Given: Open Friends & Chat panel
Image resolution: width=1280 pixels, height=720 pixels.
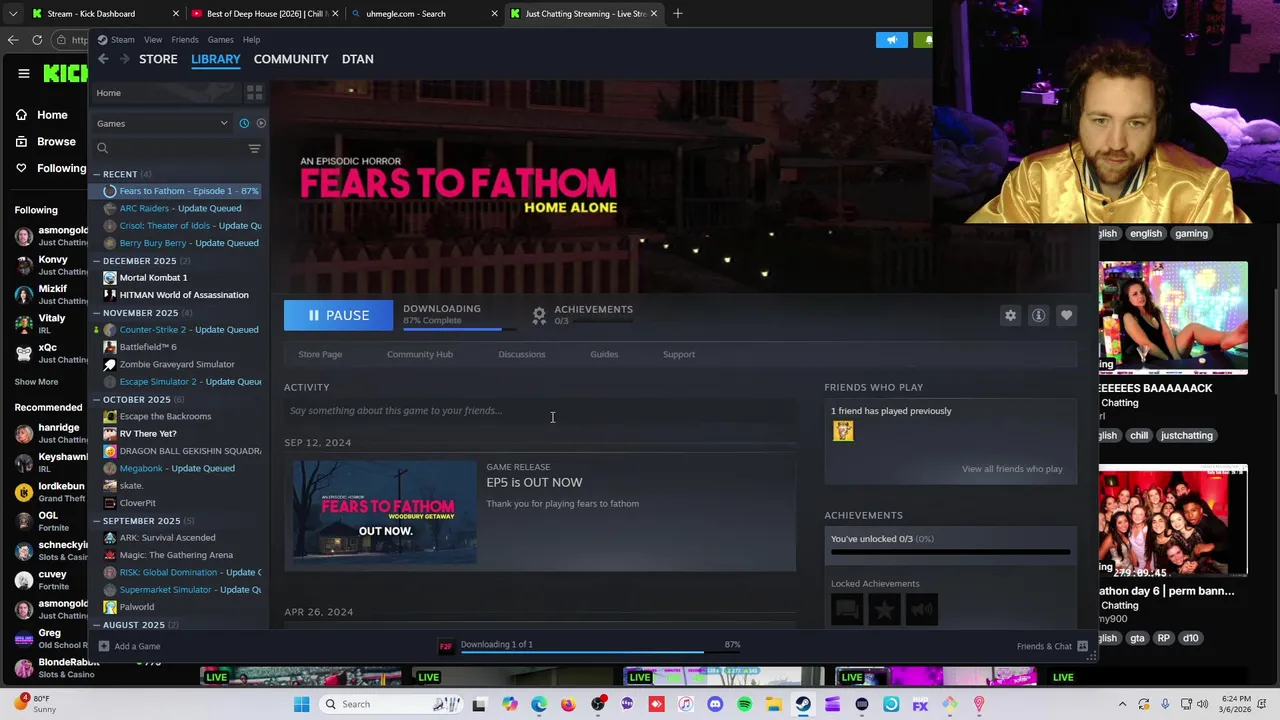Looking at the screenshot, I should coord(1052,646).
